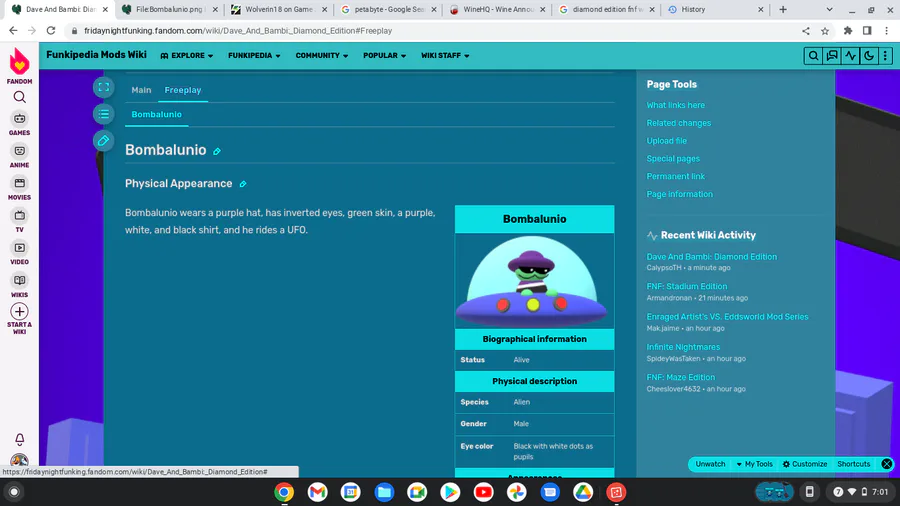The image size is (900, 506).
Task: Expand the Popular dropdown menu
Action: [x=385, y=56]
